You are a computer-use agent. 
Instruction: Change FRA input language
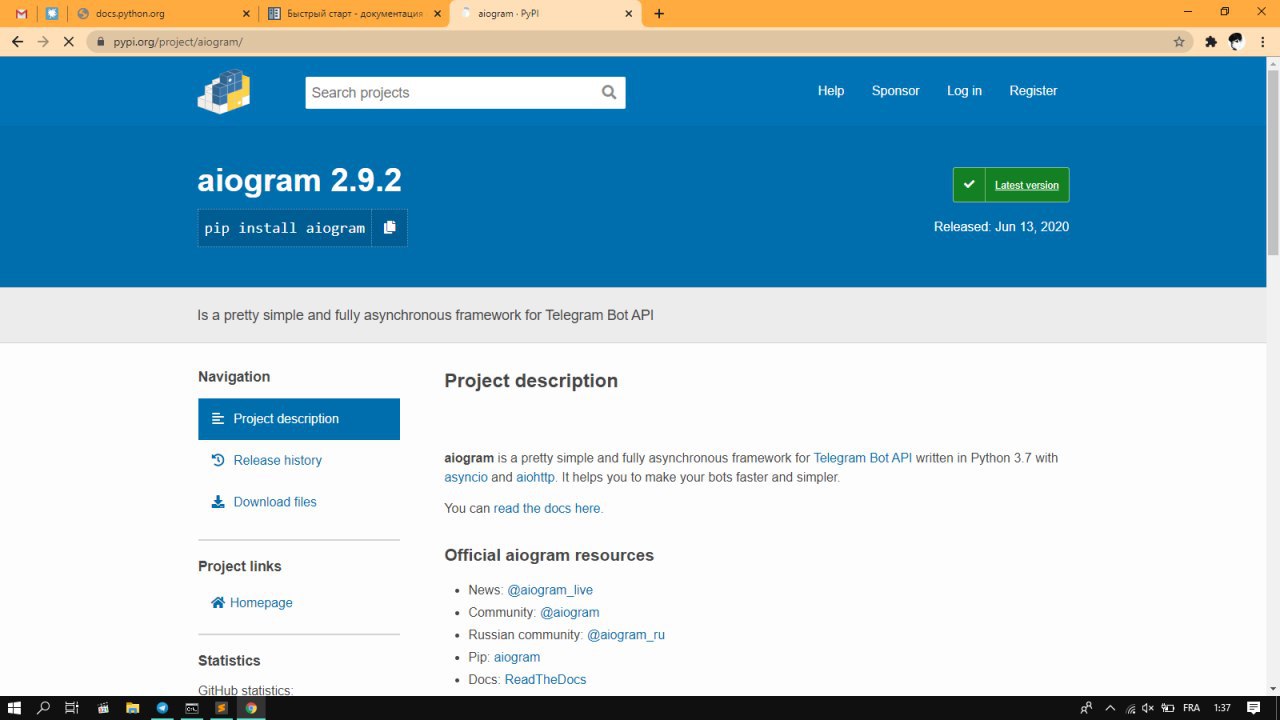tap(1191, 708)
